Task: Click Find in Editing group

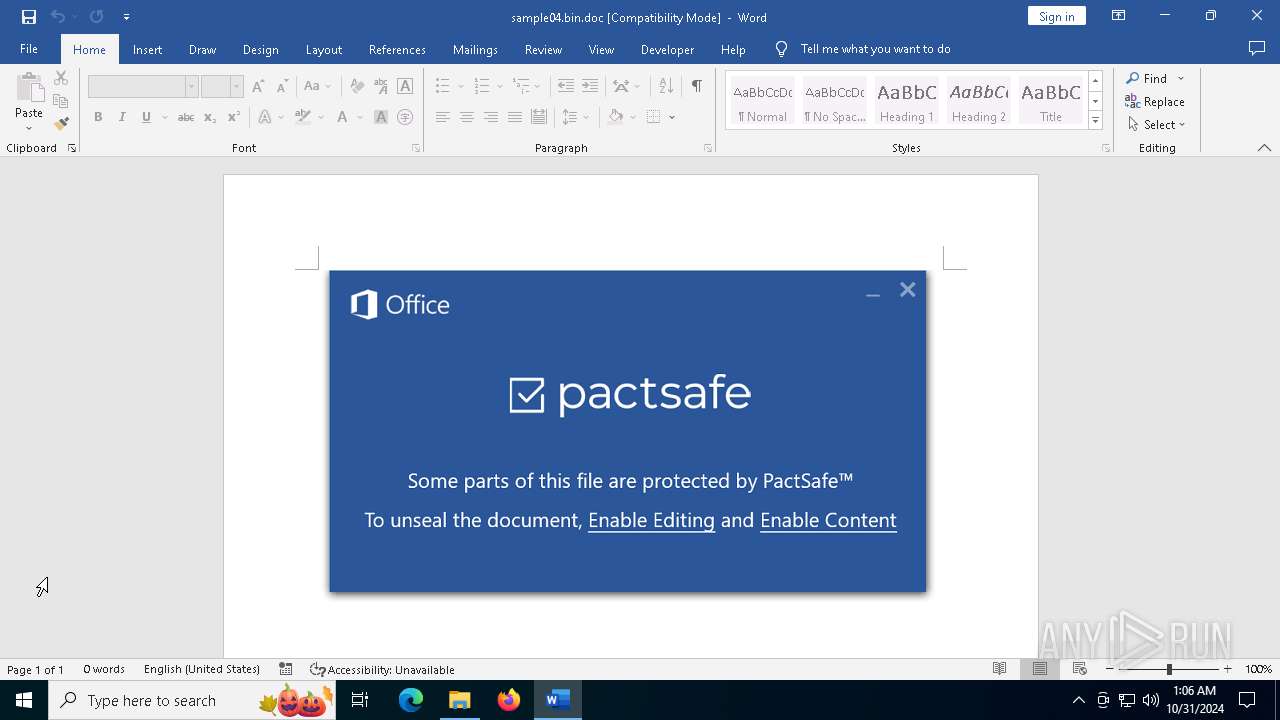Action: (x=1146, y=78)
